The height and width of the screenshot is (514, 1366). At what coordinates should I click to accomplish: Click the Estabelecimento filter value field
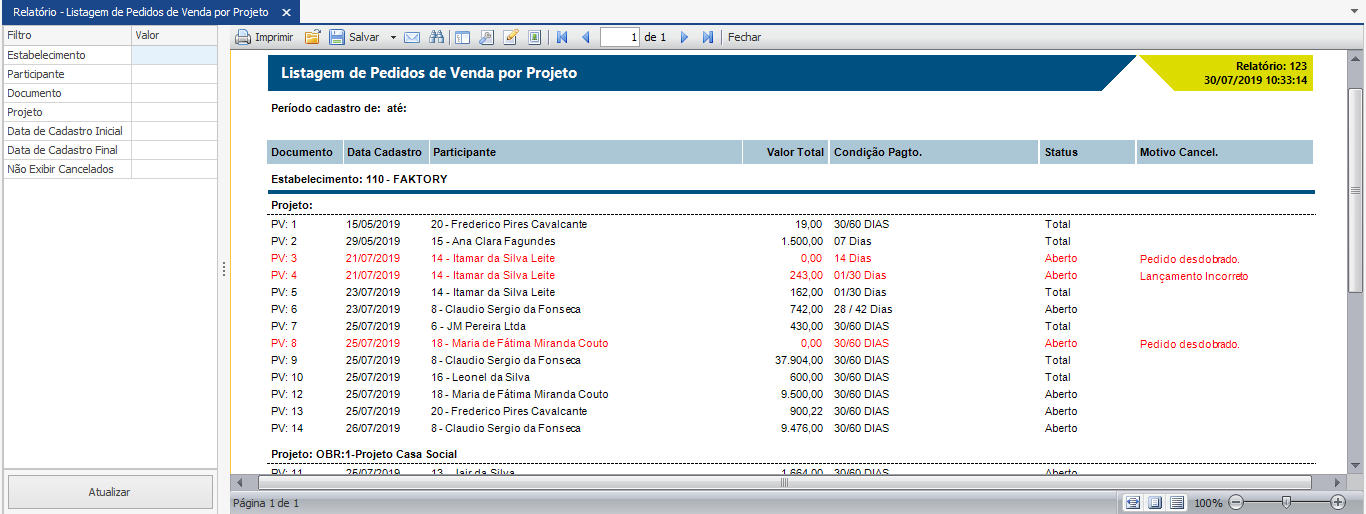174,55
